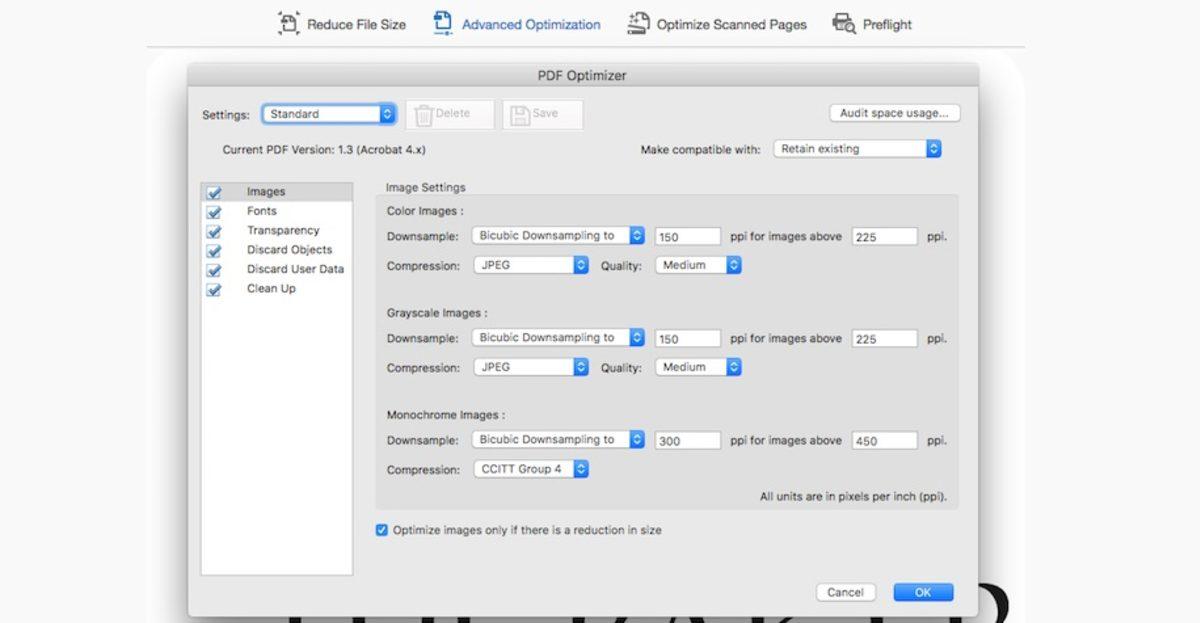Click the Color Images ppi input field
This screenshot has width=1200, height=623.
(x=687, y=236)
